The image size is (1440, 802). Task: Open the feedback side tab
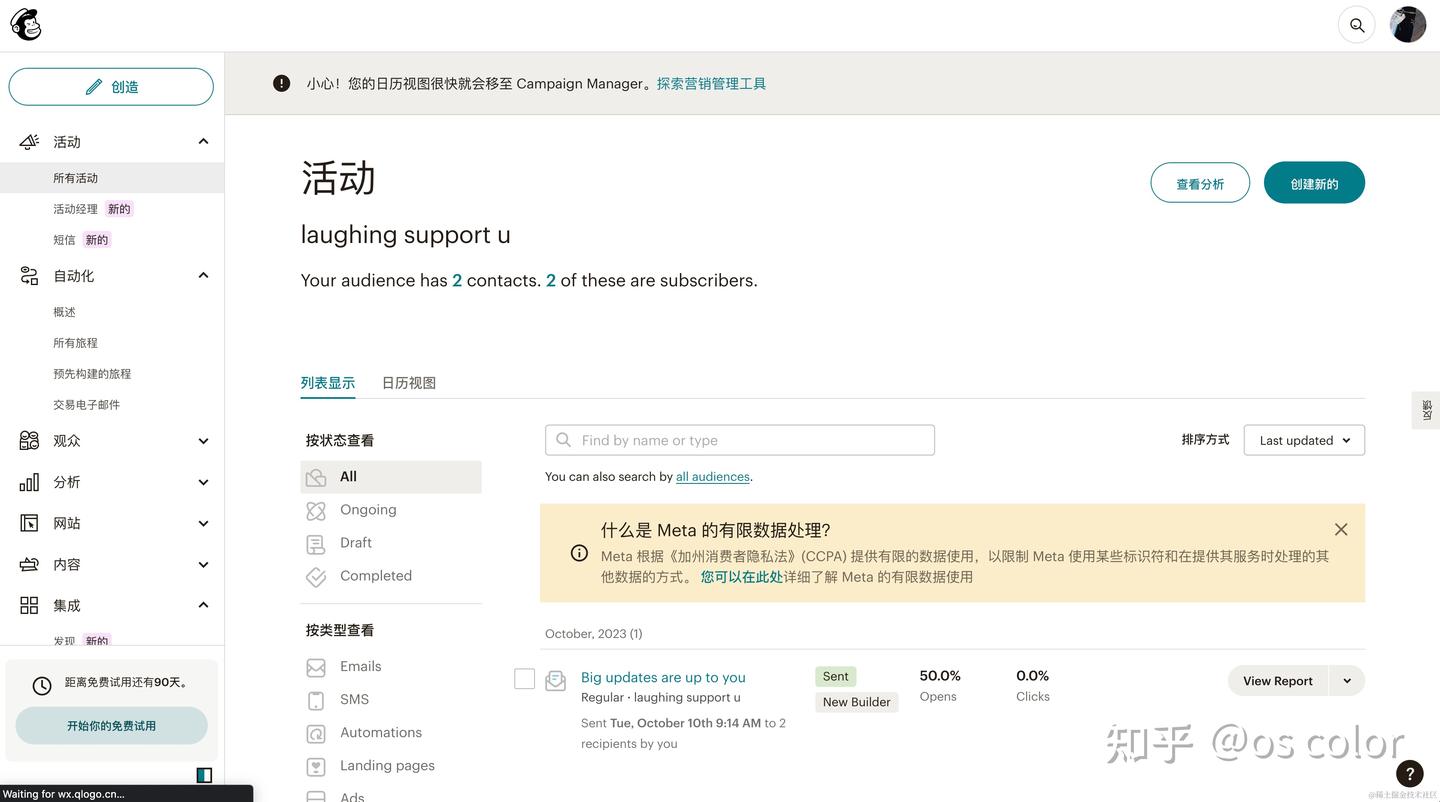pos(1427,410)
